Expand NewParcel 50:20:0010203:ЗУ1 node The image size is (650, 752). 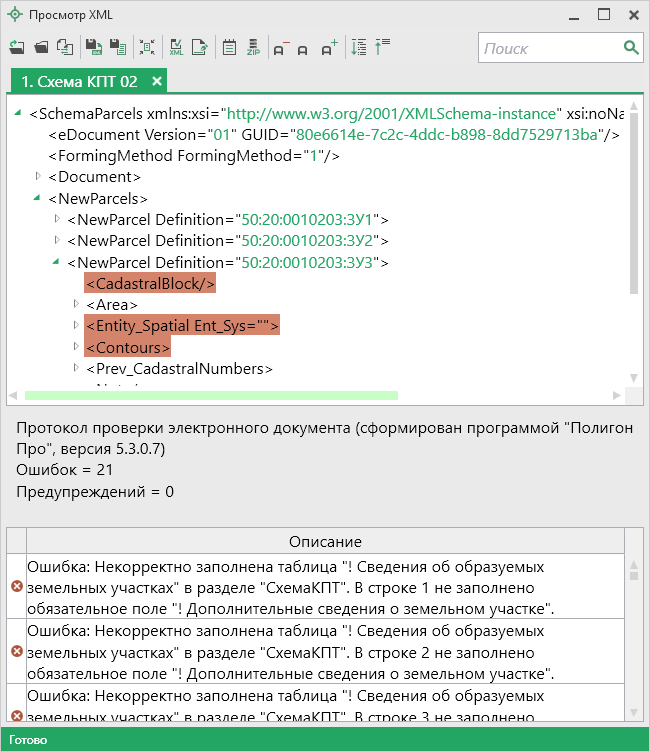pyautogui.click(x=57, y=219)
